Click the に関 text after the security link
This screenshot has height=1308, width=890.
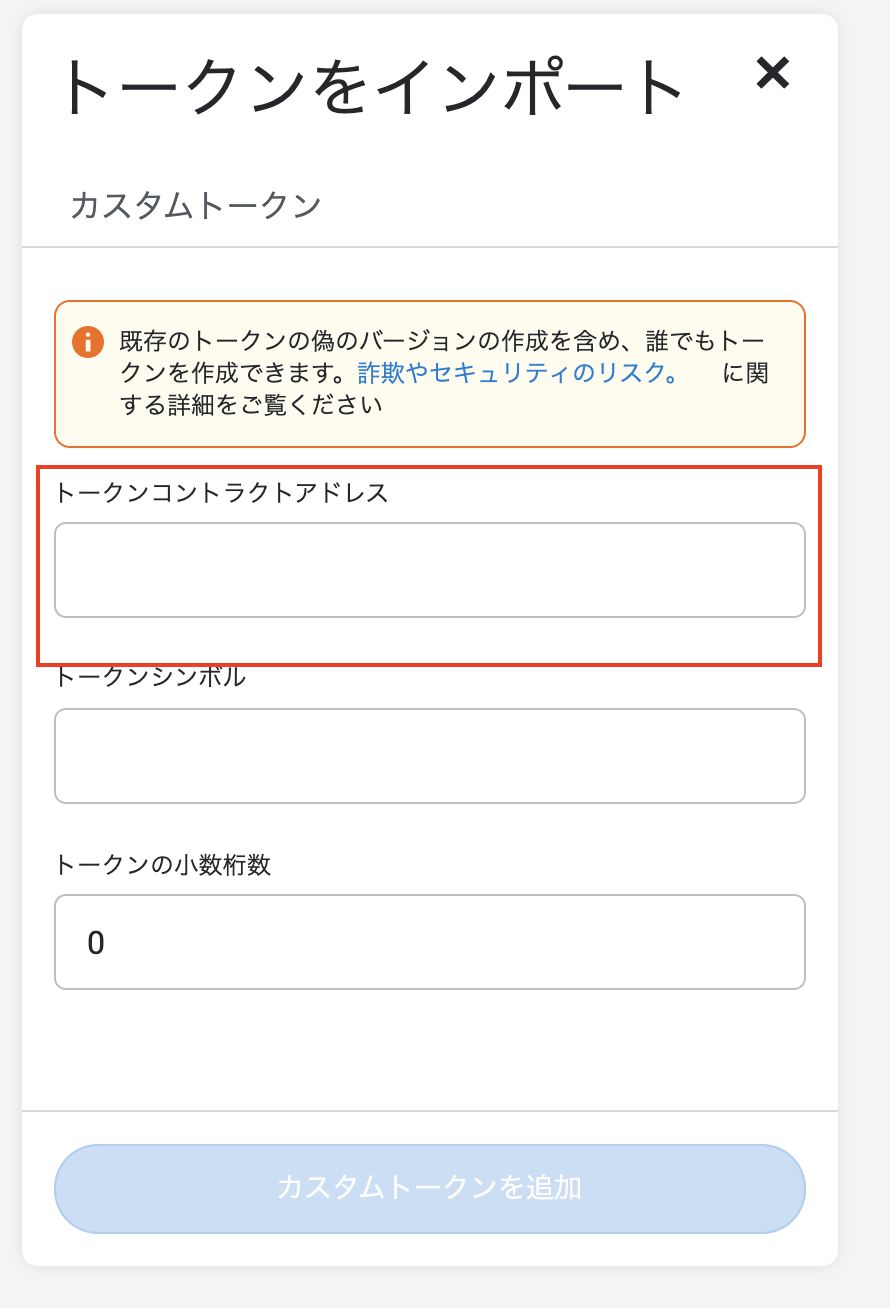click(745, 372)
